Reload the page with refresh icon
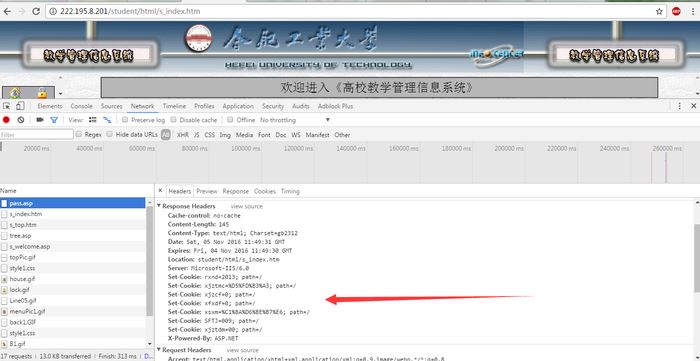 pos(36,12)
